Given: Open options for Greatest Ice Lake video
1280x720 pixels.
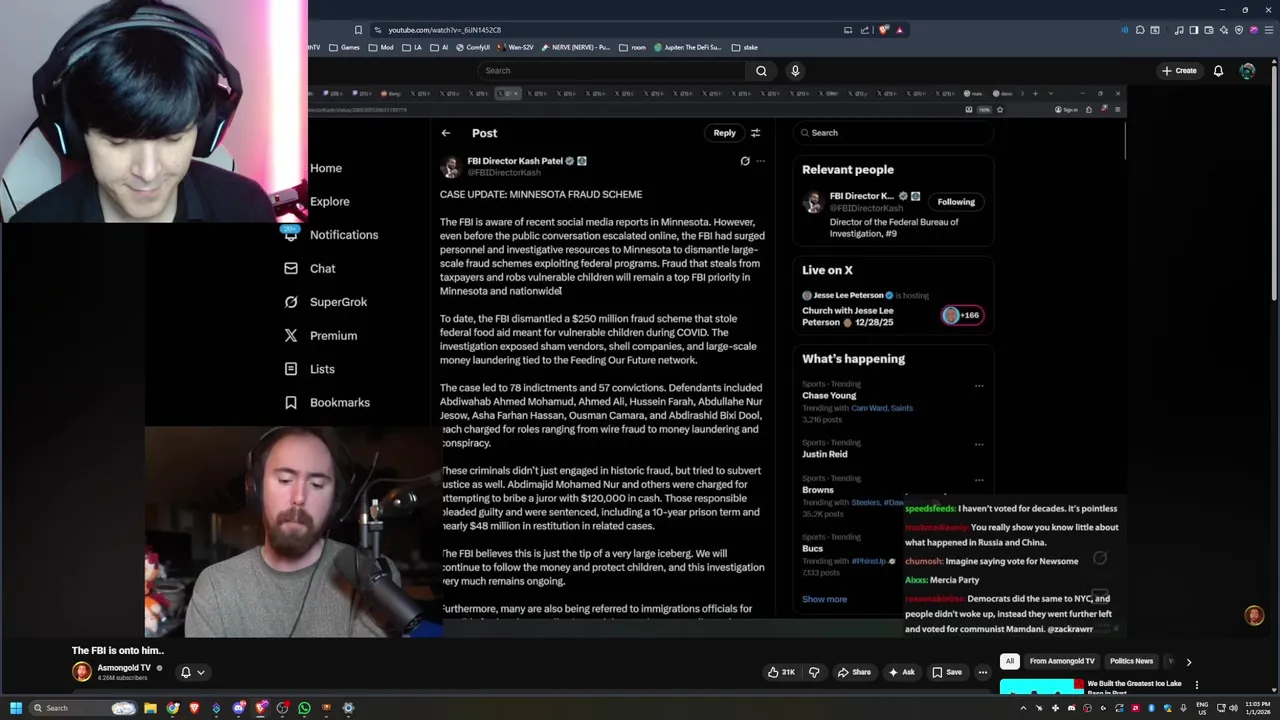Looking at the screenshot, I should 1196,685.
